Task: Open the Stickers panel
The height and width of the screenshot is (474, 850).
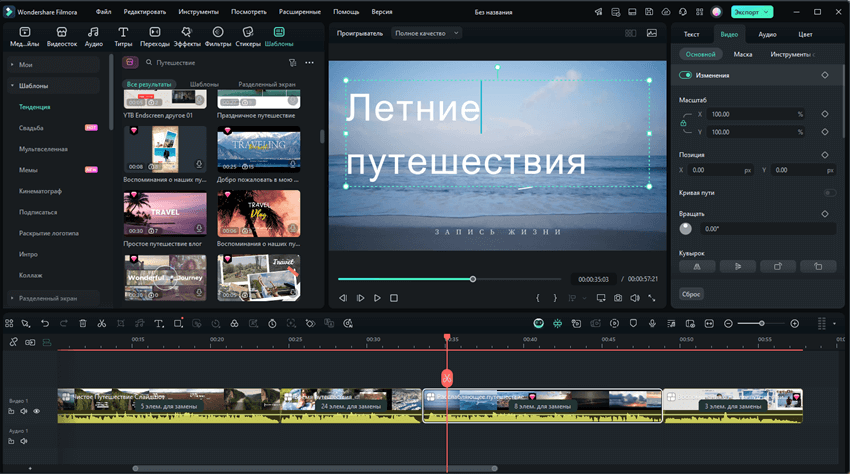Action: click(x=248, y=36)
